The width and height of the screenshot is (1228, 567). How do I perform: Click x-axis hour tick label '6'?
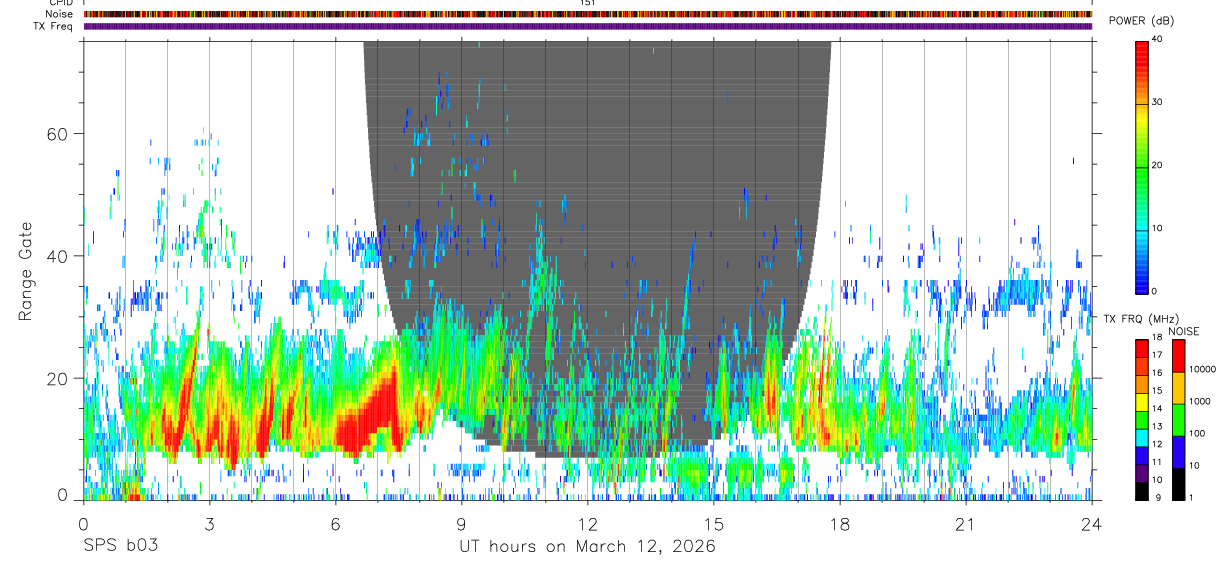coord(335,523)
